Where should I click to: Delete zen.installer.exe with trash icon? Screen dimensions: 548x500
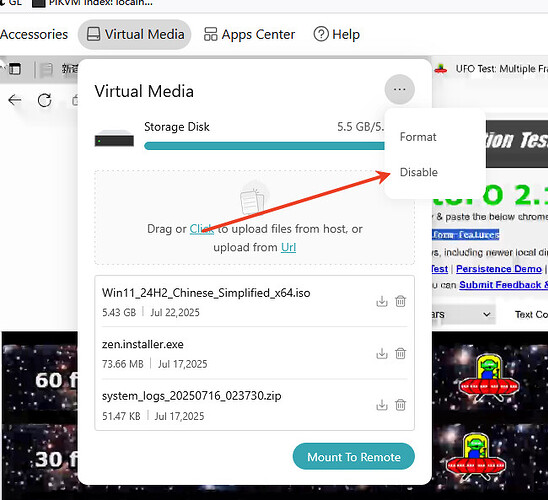pos(401,353)
